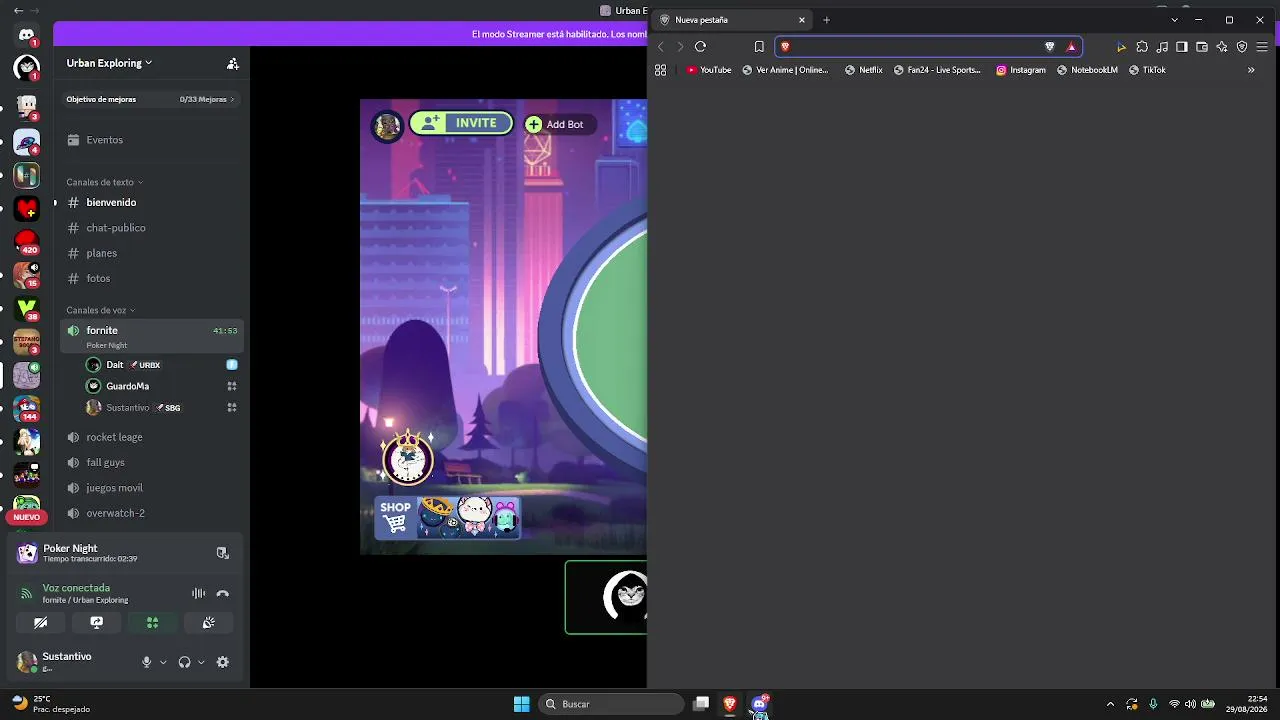This screenshot has height=720, width=1280.
Task: Open Brave apps grid in bookmarks bar
Action: pyautogui.click(x=660, y=70)
